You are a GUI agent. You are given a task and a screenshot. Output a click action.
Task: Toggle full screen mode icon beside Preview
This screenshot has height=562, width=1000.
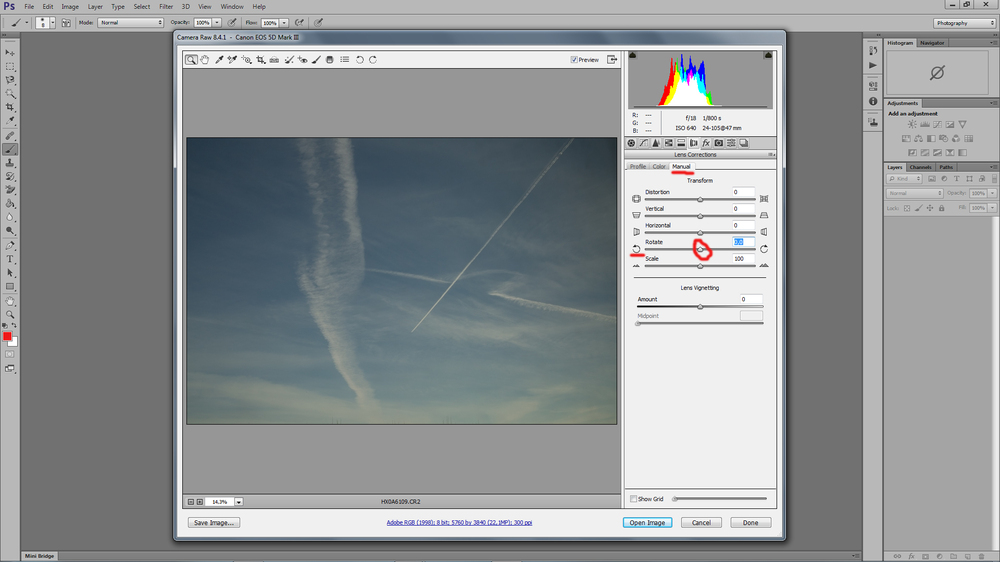click(612, 59)
